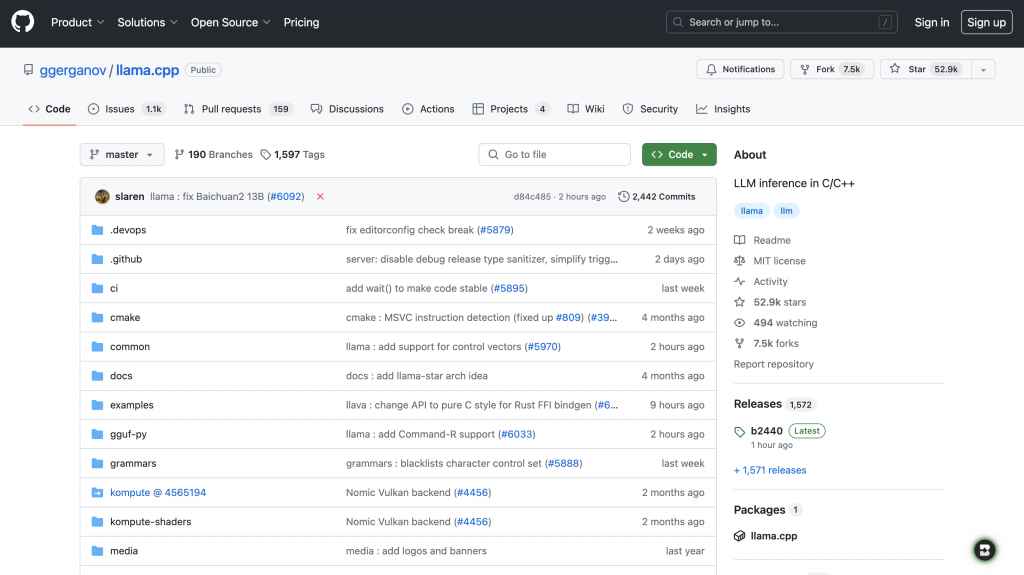Click the llm topic tag
1024x575 pixels.
pyautogui.click(x=786, y=210)
